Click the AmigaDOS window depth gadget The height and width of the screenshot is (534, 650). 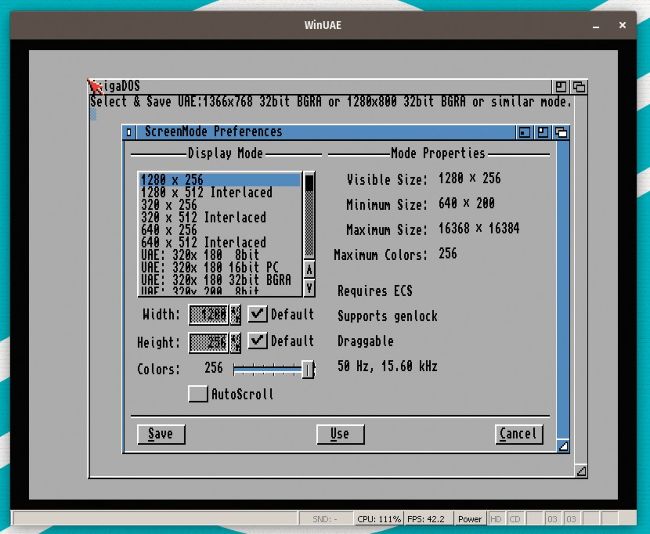(579, 87)
